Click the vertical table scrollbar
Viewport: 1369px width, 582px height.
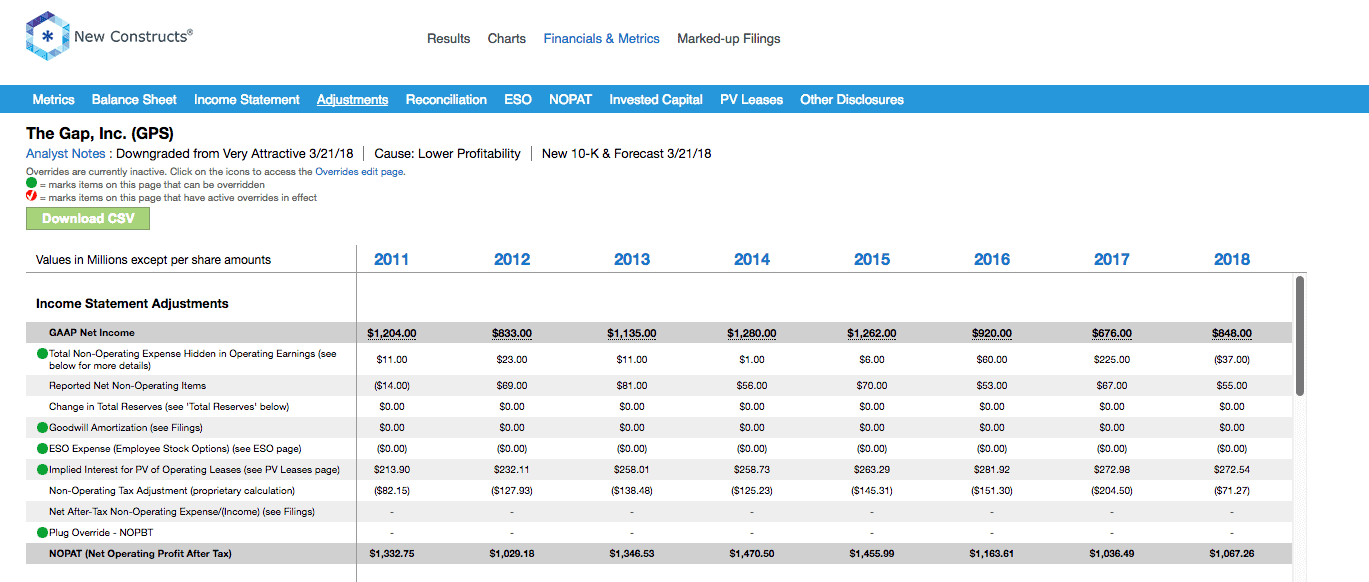(1300, 335)
